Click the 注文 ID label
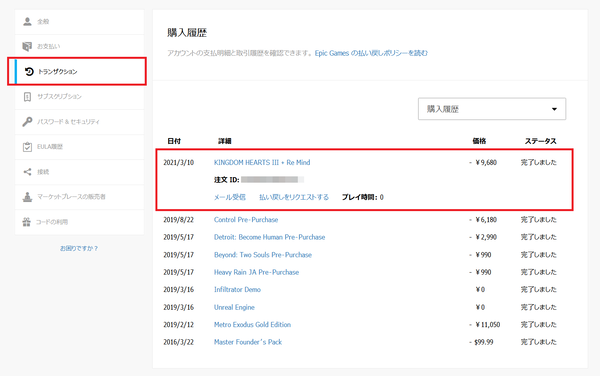The image size is (600, 376). click(x=227, y=180)
